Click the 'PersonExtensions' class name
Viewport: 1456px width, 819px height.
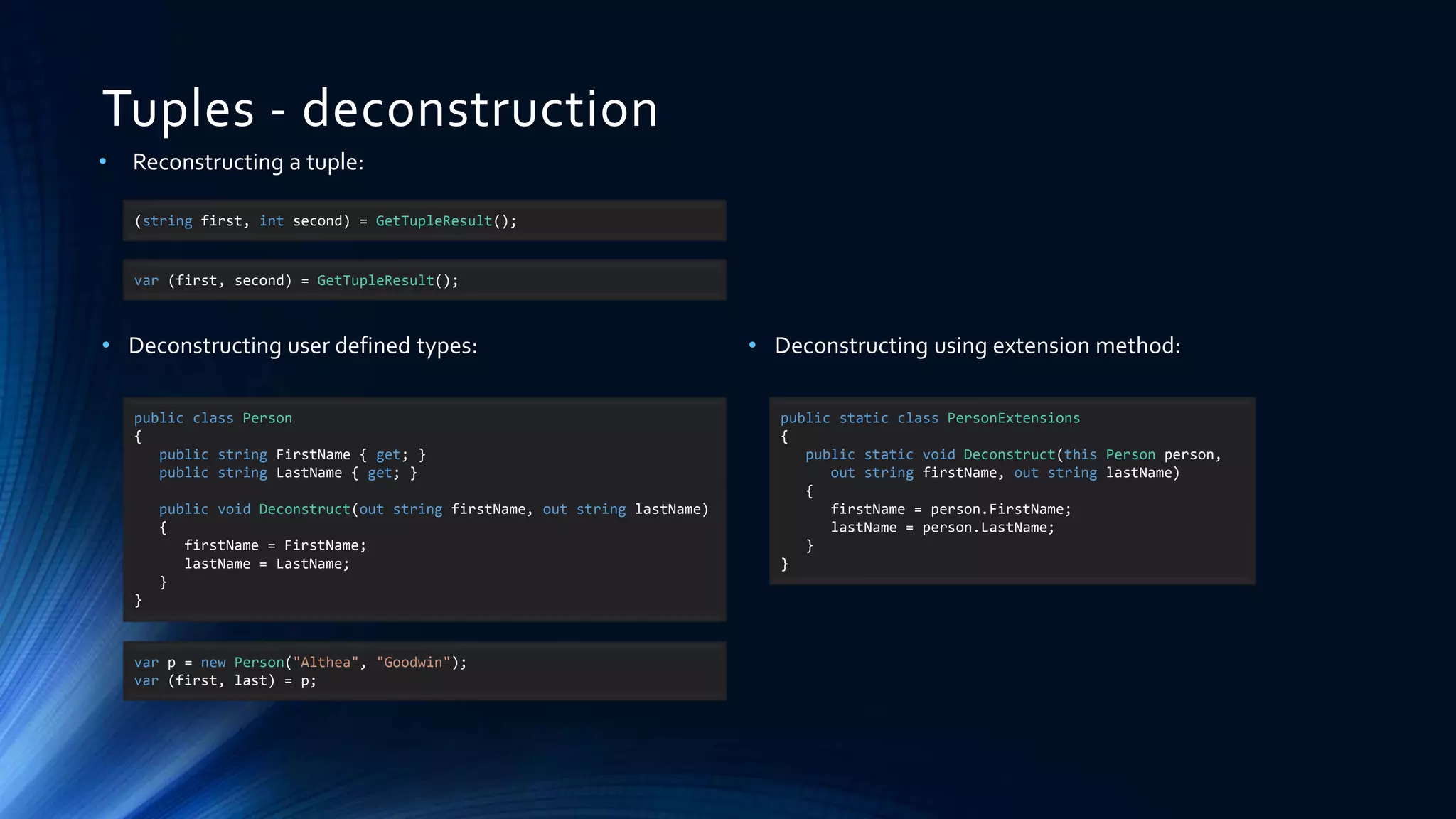[x=1013, y=418]
